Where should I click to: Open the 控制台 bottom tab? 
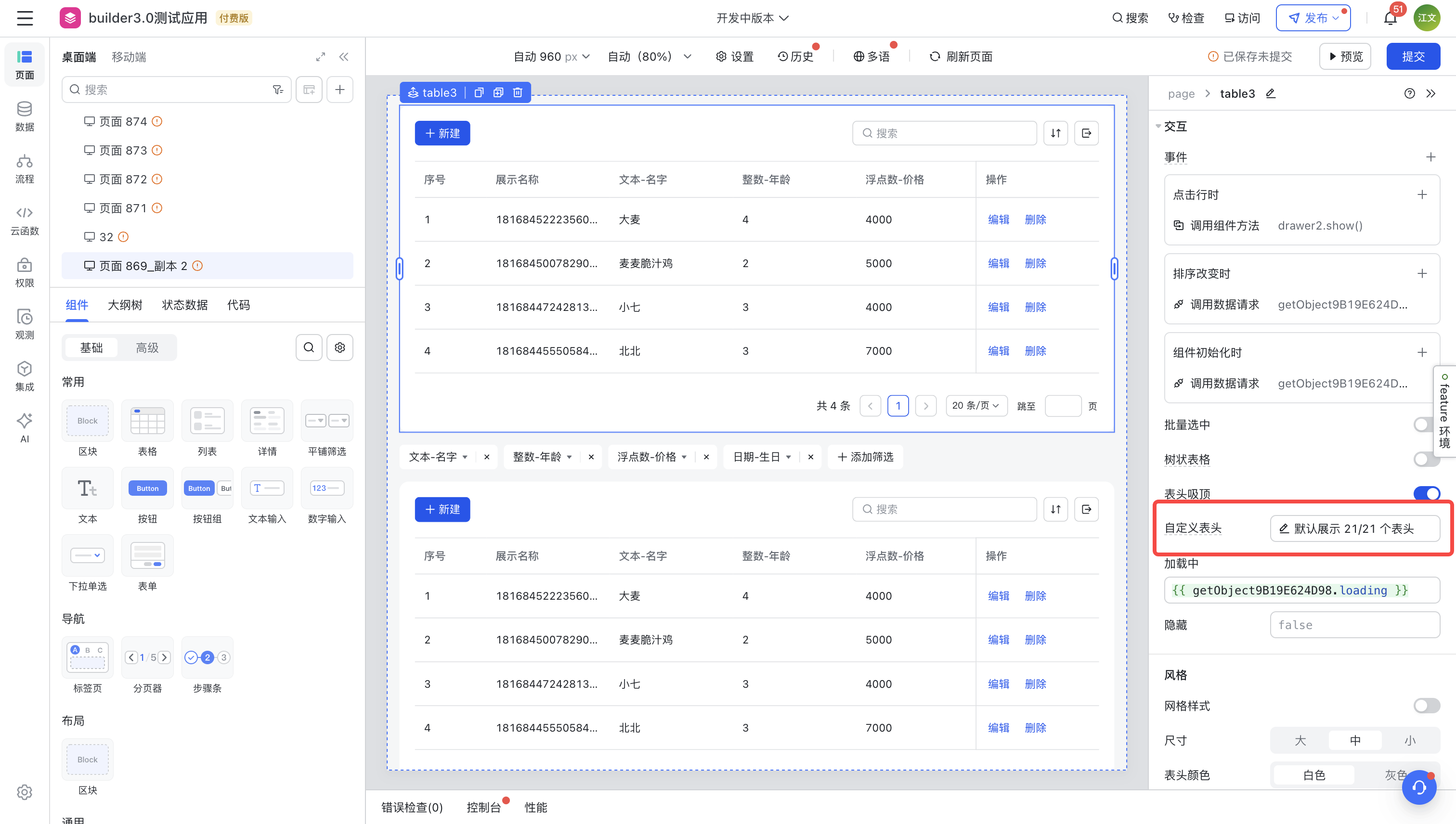pos(483,808)
